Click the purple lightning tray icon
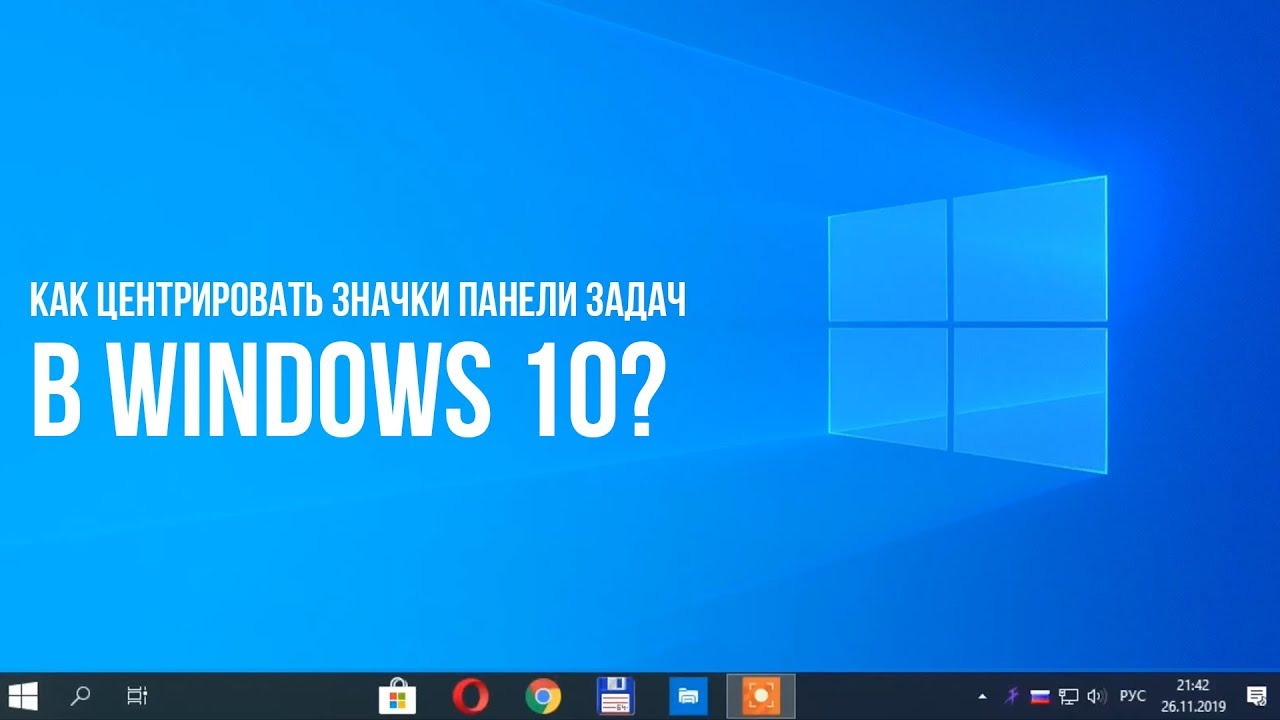The width and height of the screenshot is (1280, 720). point(1012,696)
